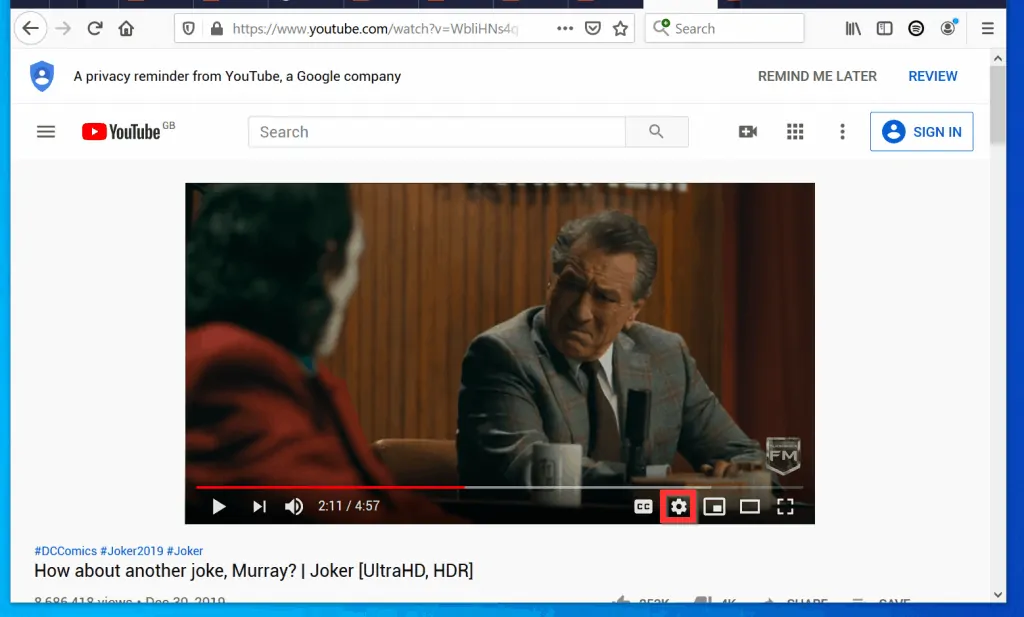Enable miniplayer mode

click(714, 507)
